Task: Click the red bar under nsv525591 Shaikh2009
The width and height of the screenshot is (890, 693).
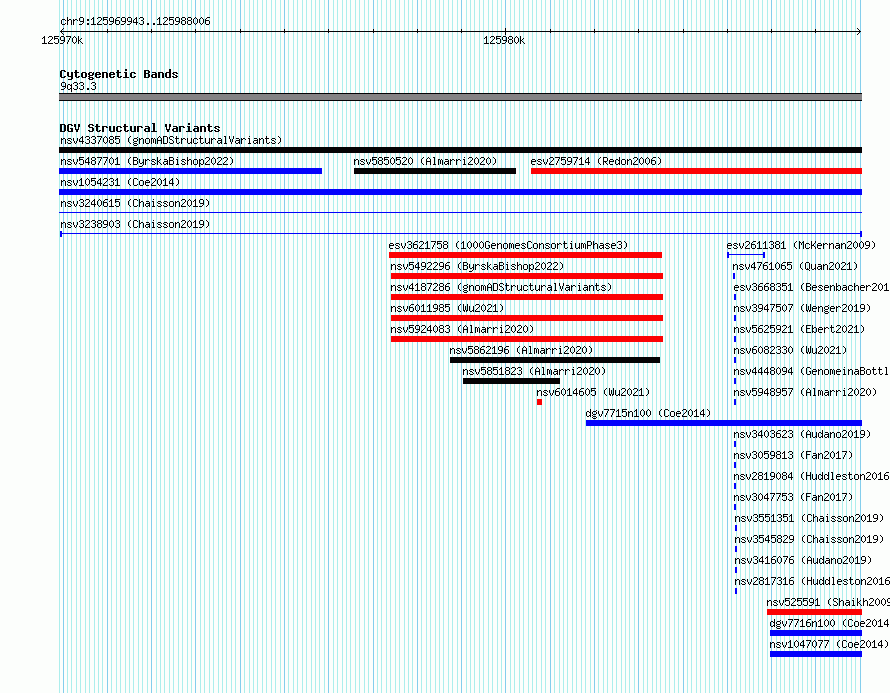Action: (815, 612)
